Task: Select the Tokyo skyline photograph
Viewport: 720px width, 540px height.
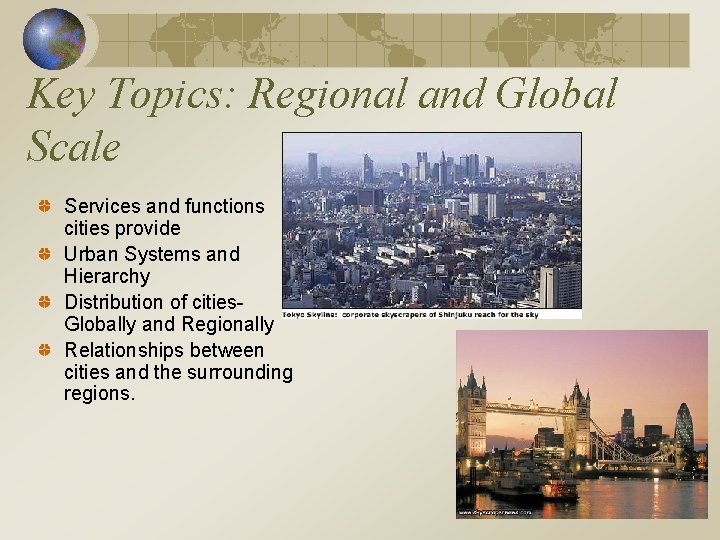Action: (x=432, y=220)
